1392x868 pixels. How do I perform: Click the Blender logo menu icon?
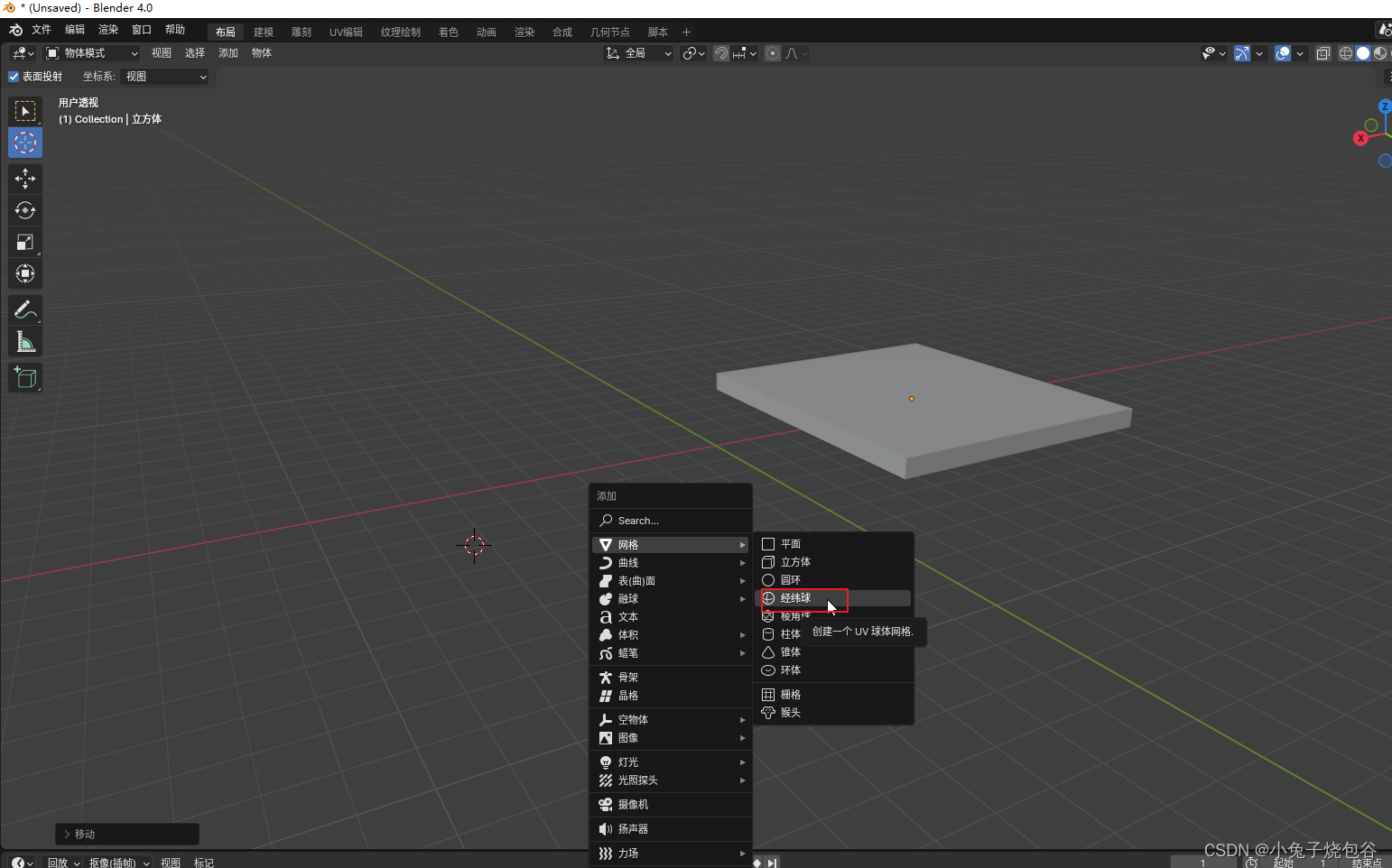pos(15,30)
